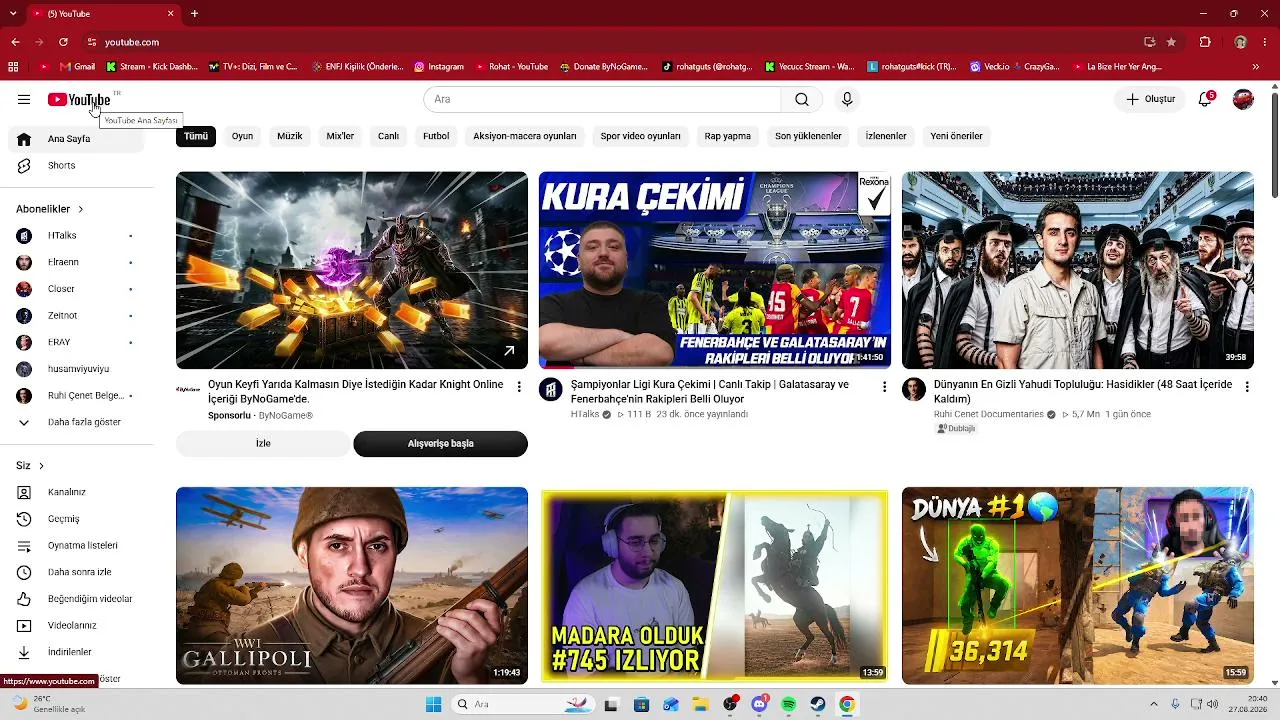This screenshot has width=1280, height=720.
Task: Click the YouTube logo
Action: pyautogui.click(x=79, y=100)
